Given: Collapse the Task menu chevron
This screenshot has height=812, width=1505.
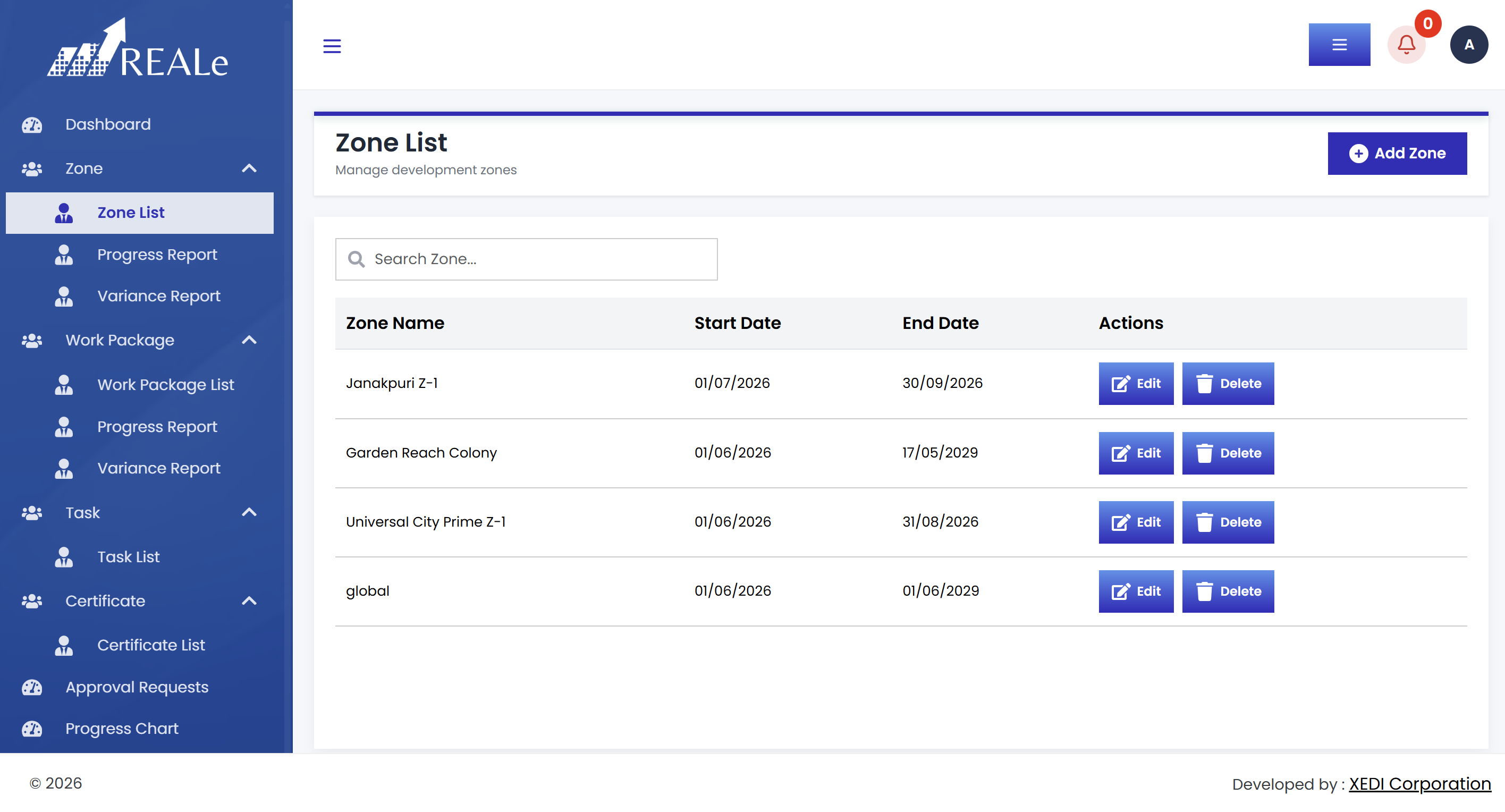Looking at the screenshot, I should [x=249, y=513].
